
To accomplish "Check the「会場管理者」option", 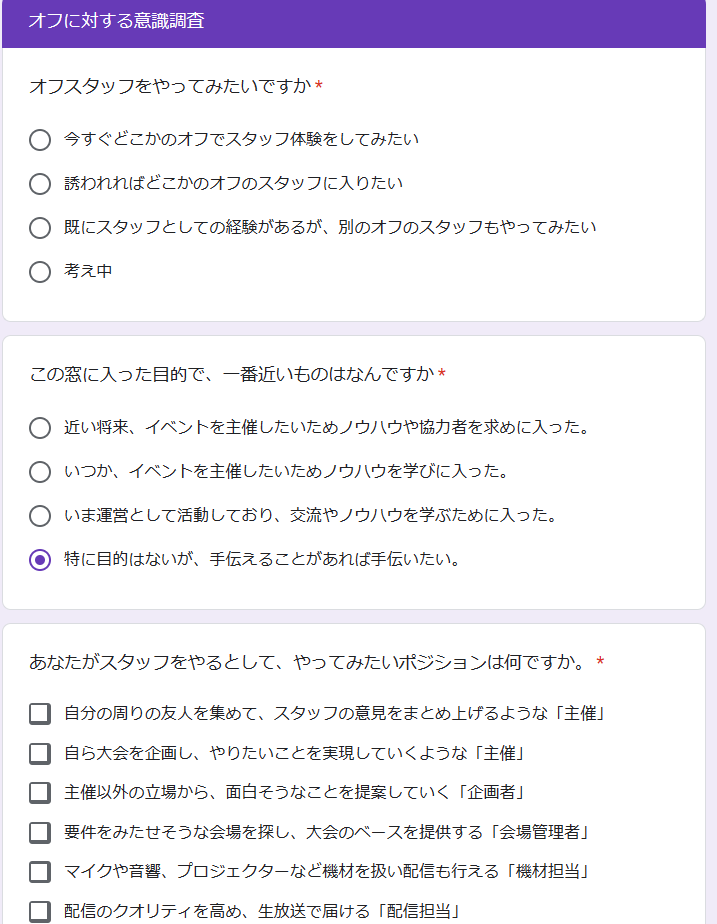I will click(x=40, y=832).
